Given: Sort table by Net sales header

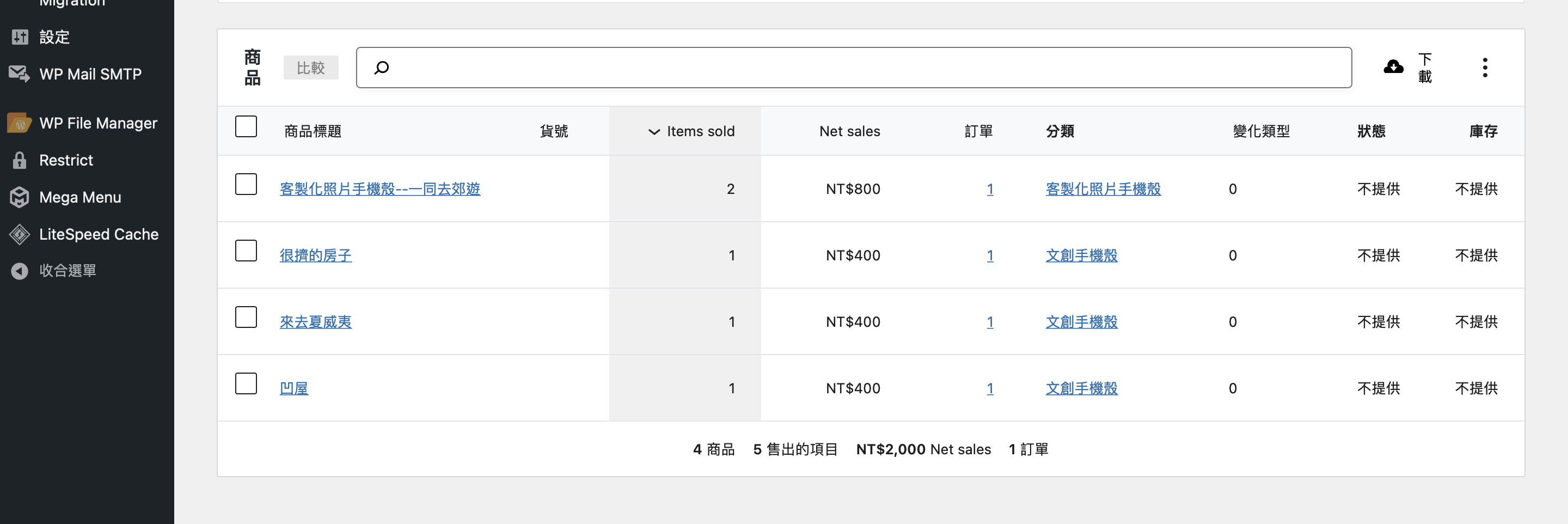Looking at the screenshot, I should (849, 131).
